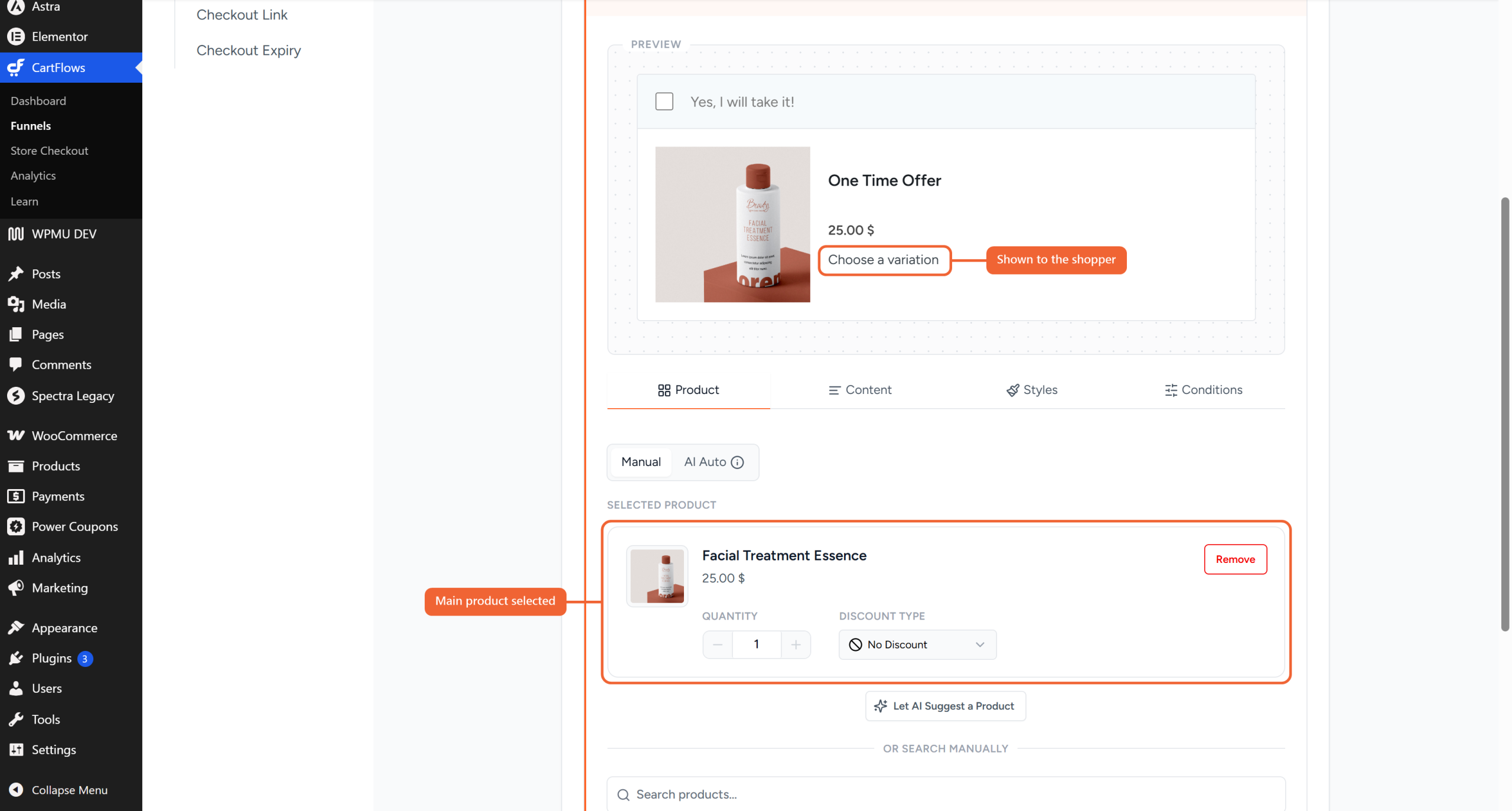Click Let AI Suggest a Product
This screenshot has height=811, width=1512.
tap(946, 706)
